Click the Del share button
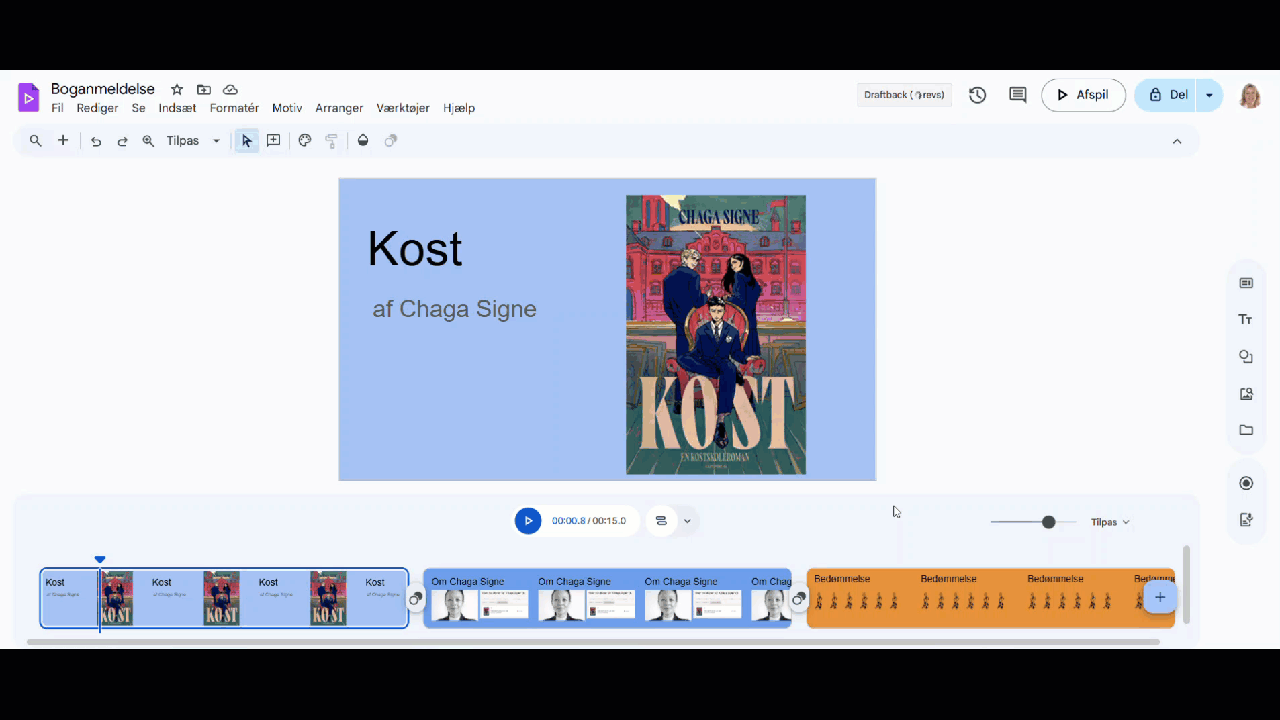The height and width of the screenshot is (720, 1280). click(1166, 95)
